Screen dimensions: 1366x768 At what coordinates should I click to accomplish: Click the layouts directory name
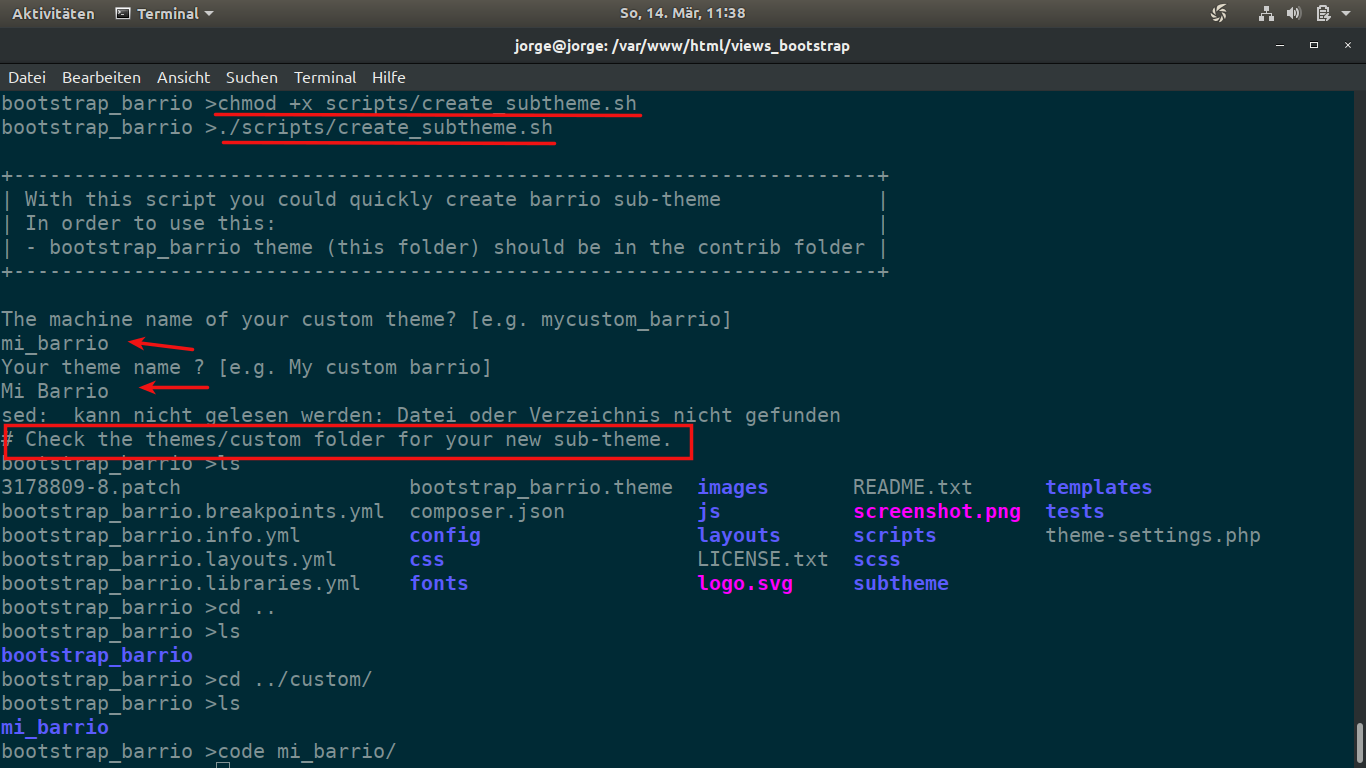tap(739, 535)
